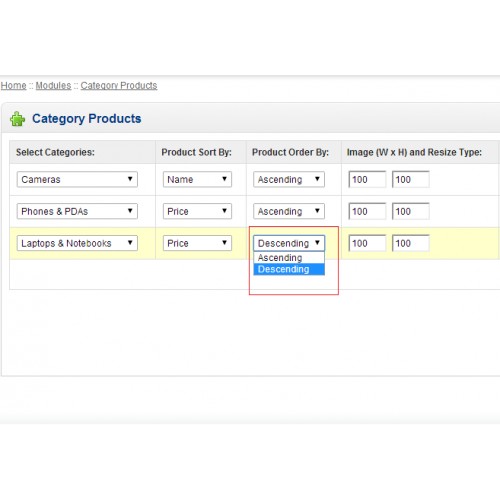Open the Price sort dropdown in the Phones row

(x=197, y=211)
